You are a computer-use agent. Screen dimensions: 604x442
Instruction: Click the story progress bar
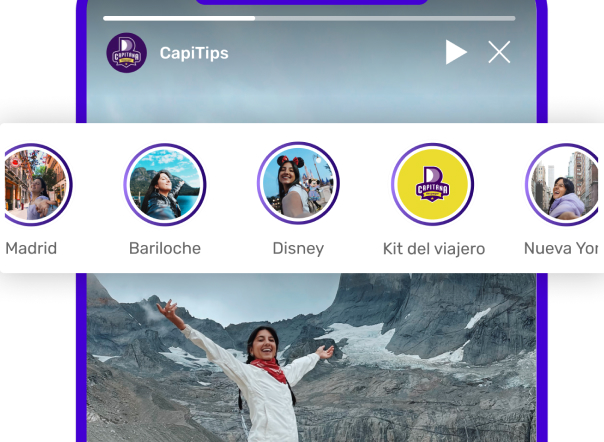point(309,18)
